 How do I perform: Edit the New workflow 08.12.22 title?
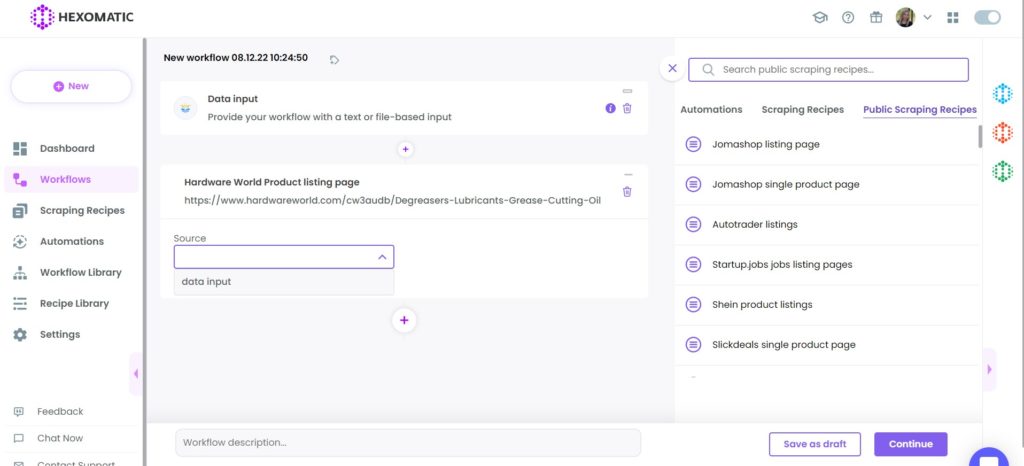pos(235,57)
